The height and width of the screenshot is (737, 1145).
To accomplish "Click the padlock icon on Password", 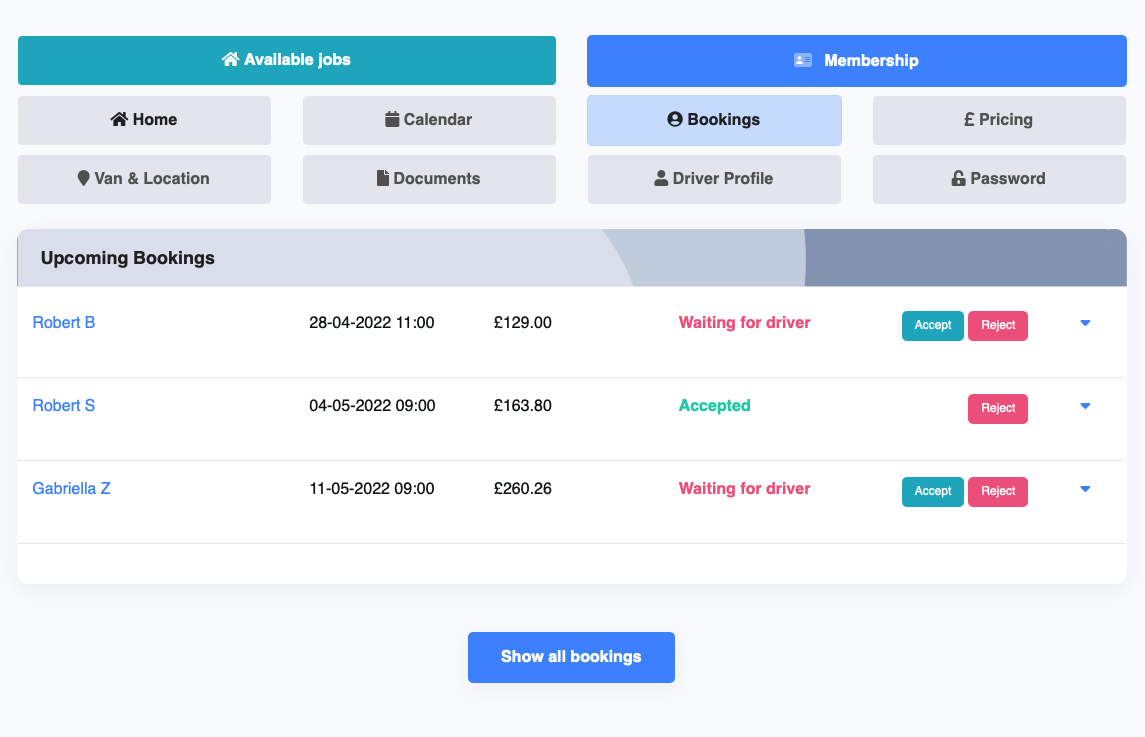I will click(958, 179).
